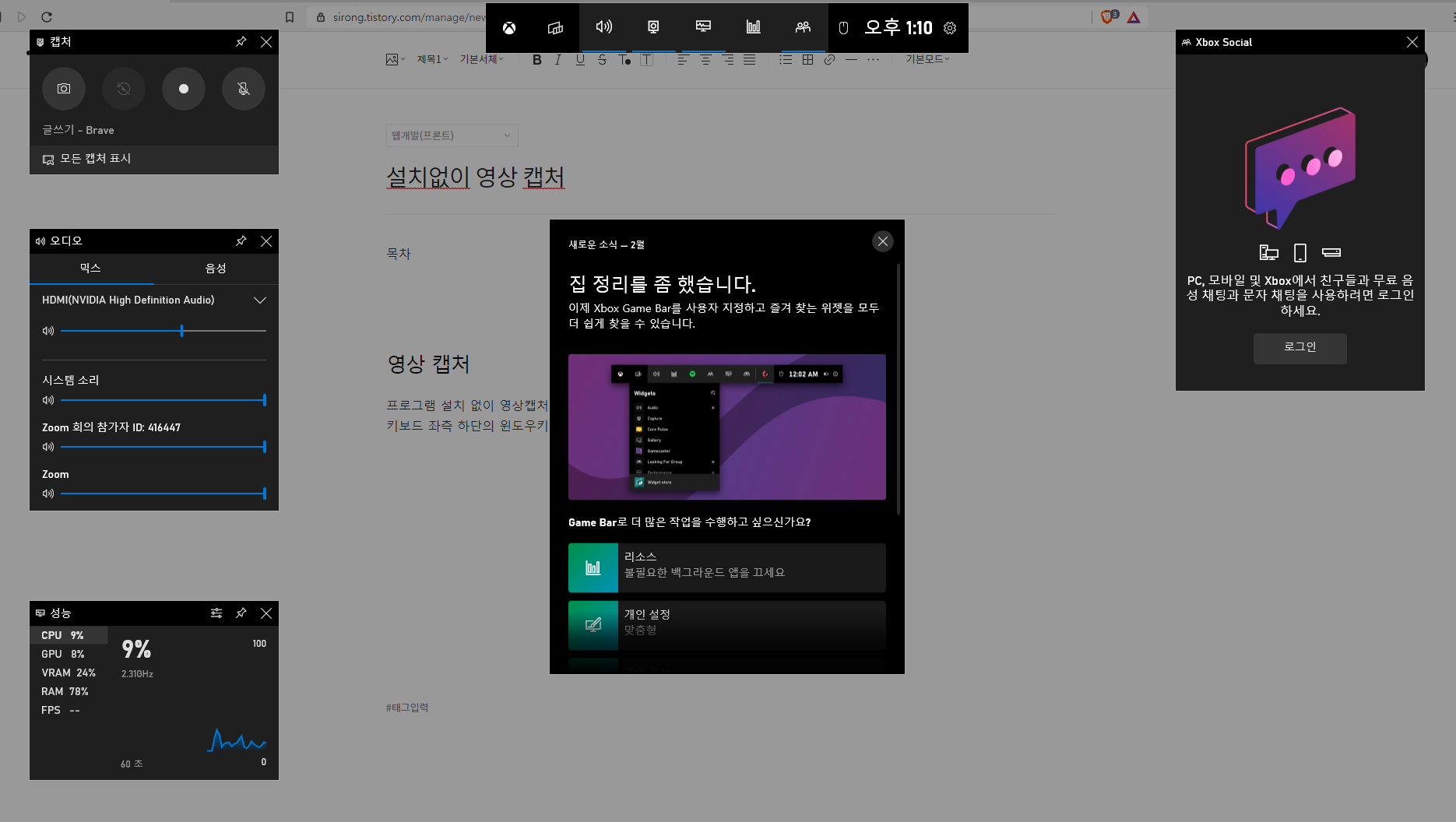Mute the Zoom app speaker icon
The image size is (1456, 822).
coord(48,494)
